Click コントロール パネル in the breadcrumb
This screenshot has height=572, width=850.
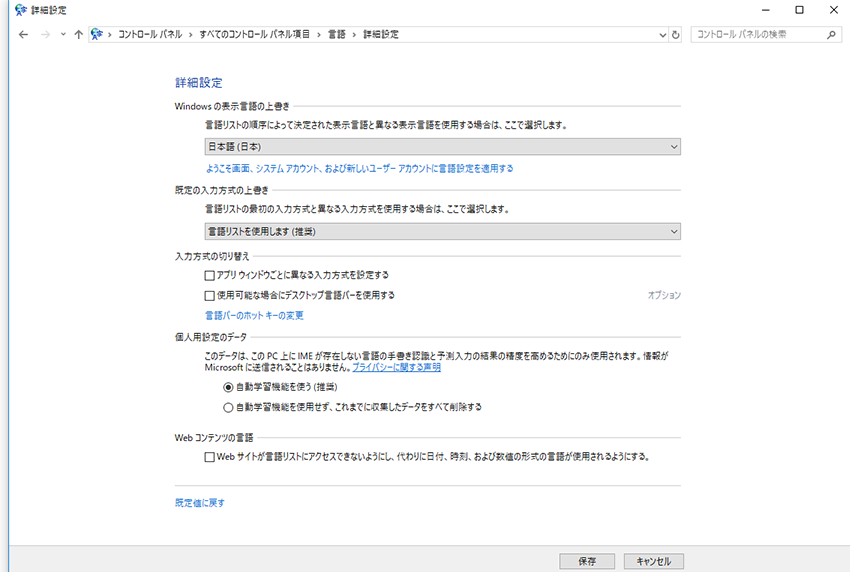pos(150,34)
